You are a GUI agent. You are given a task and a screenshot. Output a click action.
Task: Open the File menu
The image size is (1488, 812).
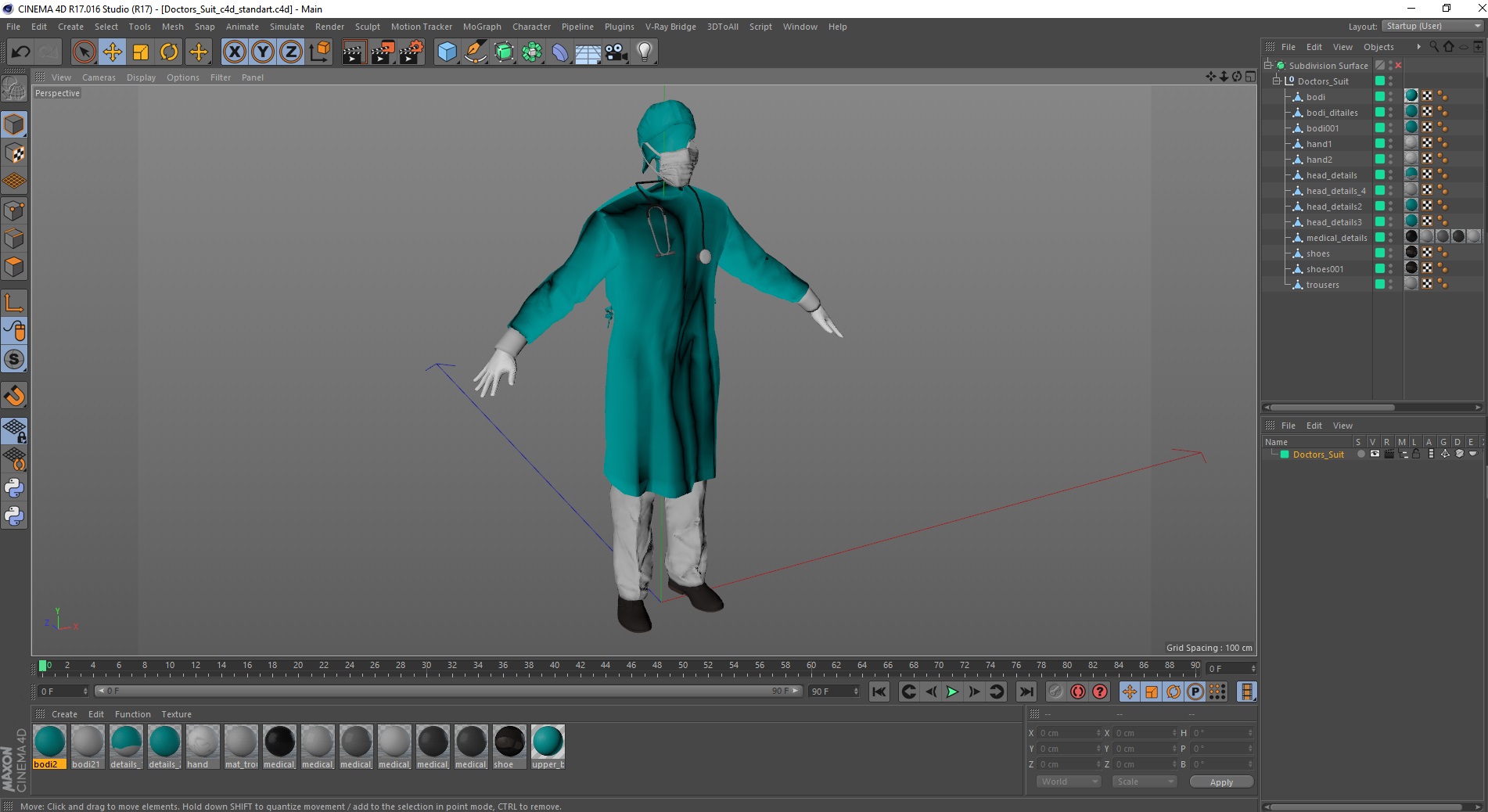(x=13, y=27)
